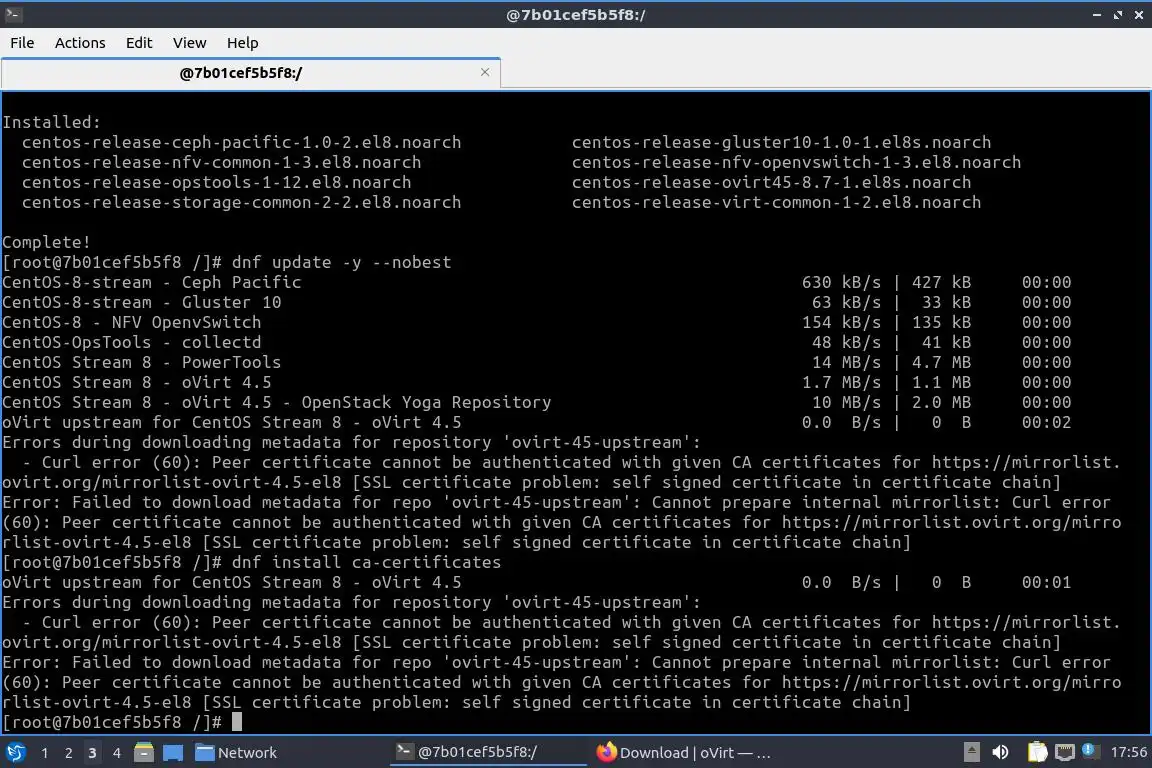Click the last shell prompt with cursor

(x=122, y=722)
